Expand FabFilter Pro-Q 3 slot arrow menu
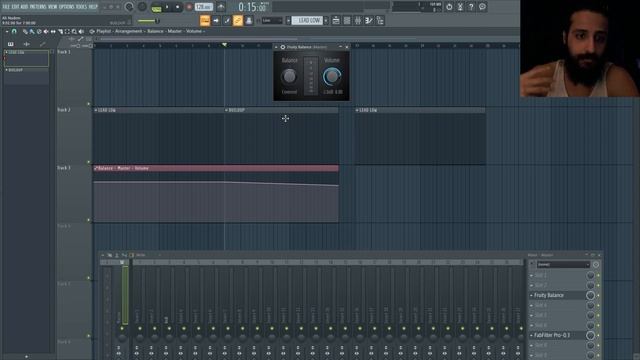This screenshot has height=360, width=640. [x=531, y=336]
